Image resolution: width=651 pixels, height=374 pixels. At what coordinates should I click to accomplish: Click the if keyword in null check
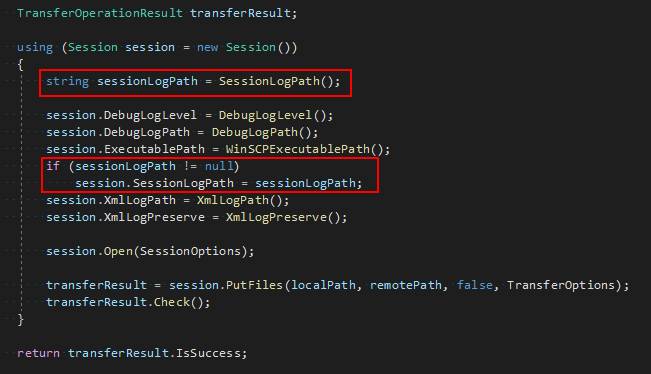click(53, 166)
